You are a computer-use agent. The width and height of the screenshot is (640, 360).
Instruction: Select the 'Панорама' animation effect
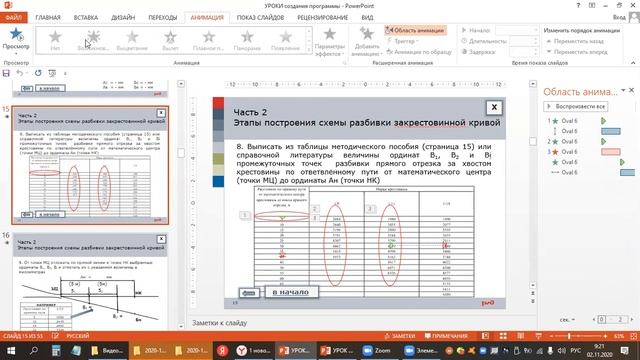[247, 40]
